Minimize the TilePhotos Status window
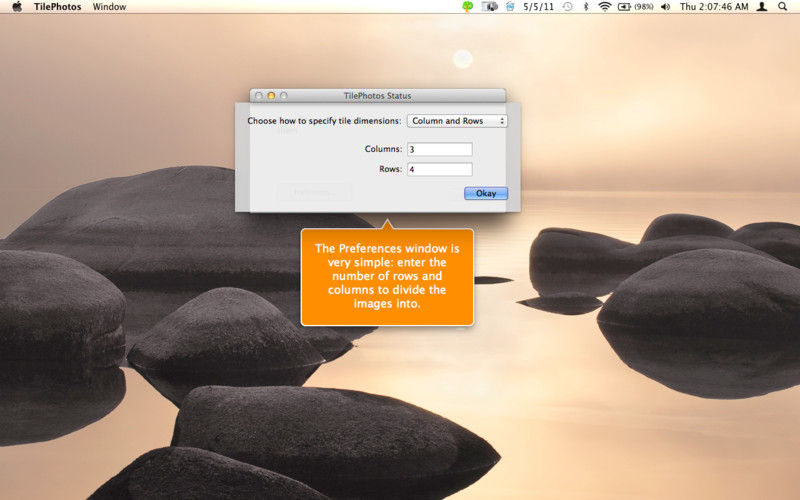This screenshot has height=500, width=800. [x=271, y=95]
